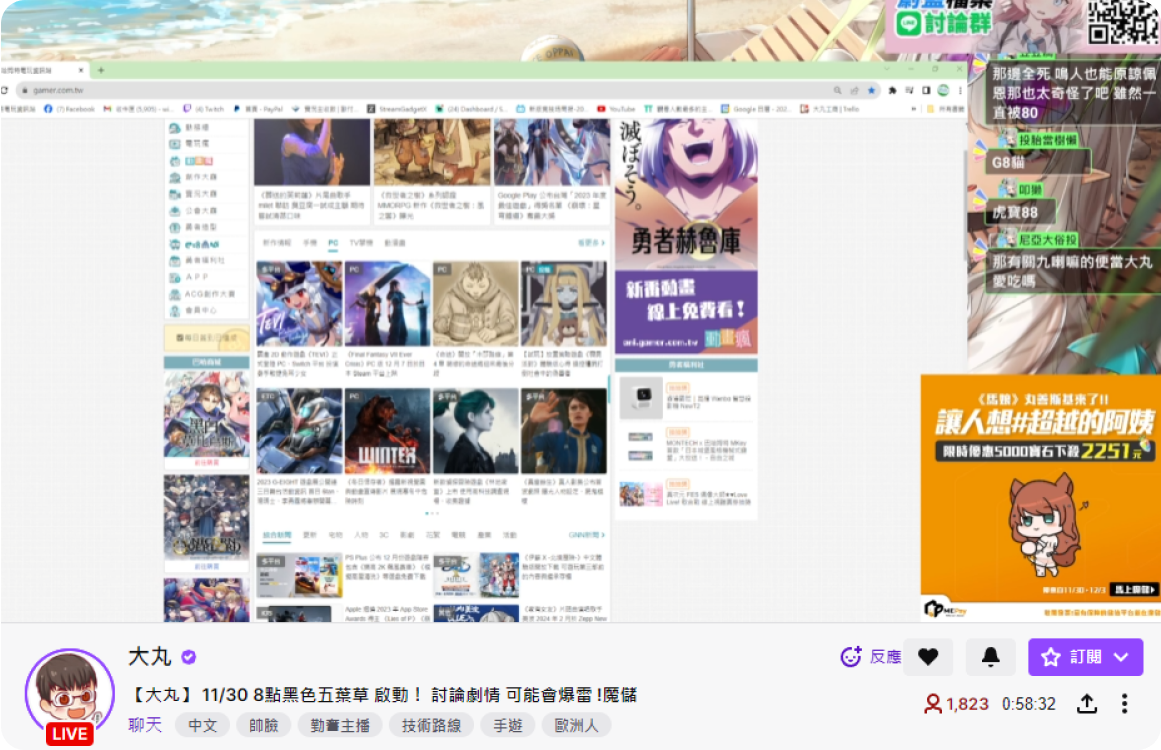Open the StreamGadgetX bookmark
Screen dimensions: 1161x750
398,109
